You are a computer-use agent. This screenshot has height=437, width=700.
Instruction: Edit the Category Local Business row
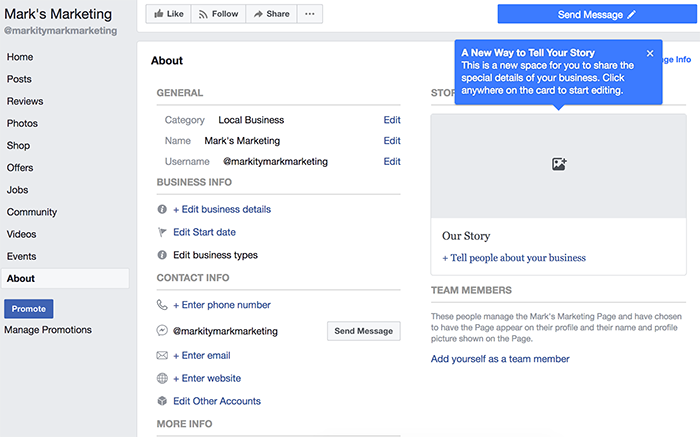pyautogui.click(x=392, y=120)
